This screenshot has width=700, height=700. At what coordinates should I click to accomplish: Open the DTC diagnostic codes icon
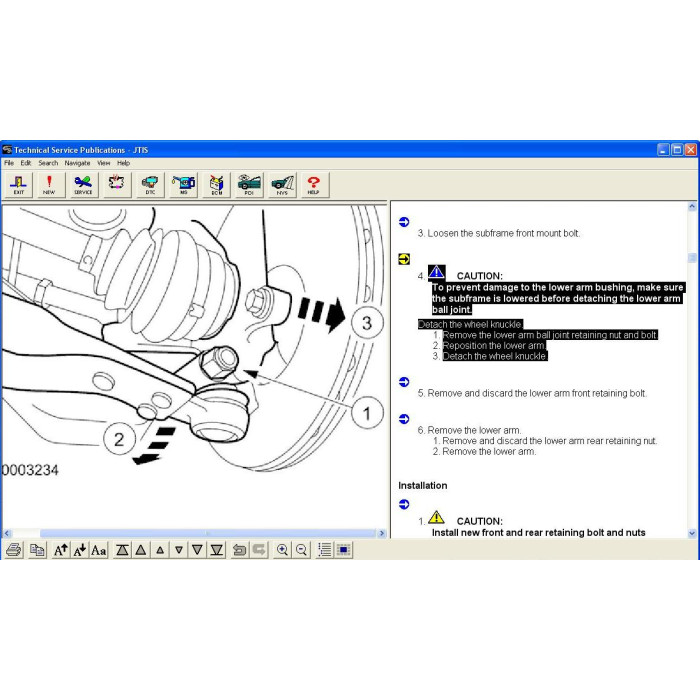150,185
